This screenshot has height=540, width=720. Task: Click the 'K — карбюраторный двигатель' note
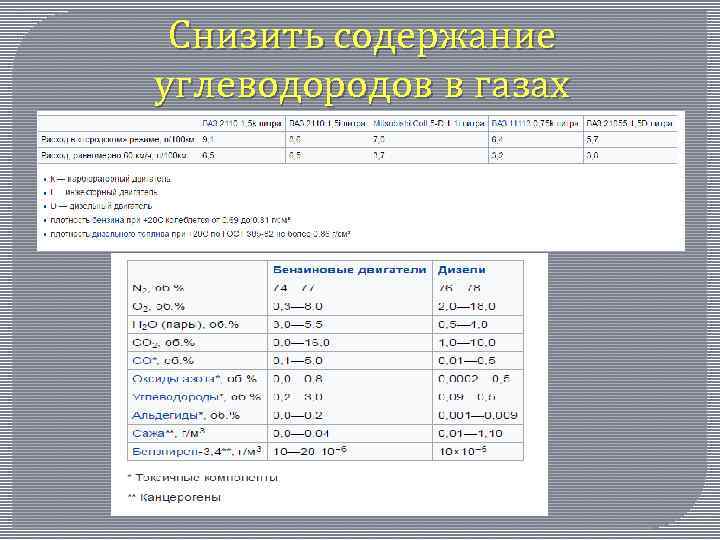click(x=110, y=179)
